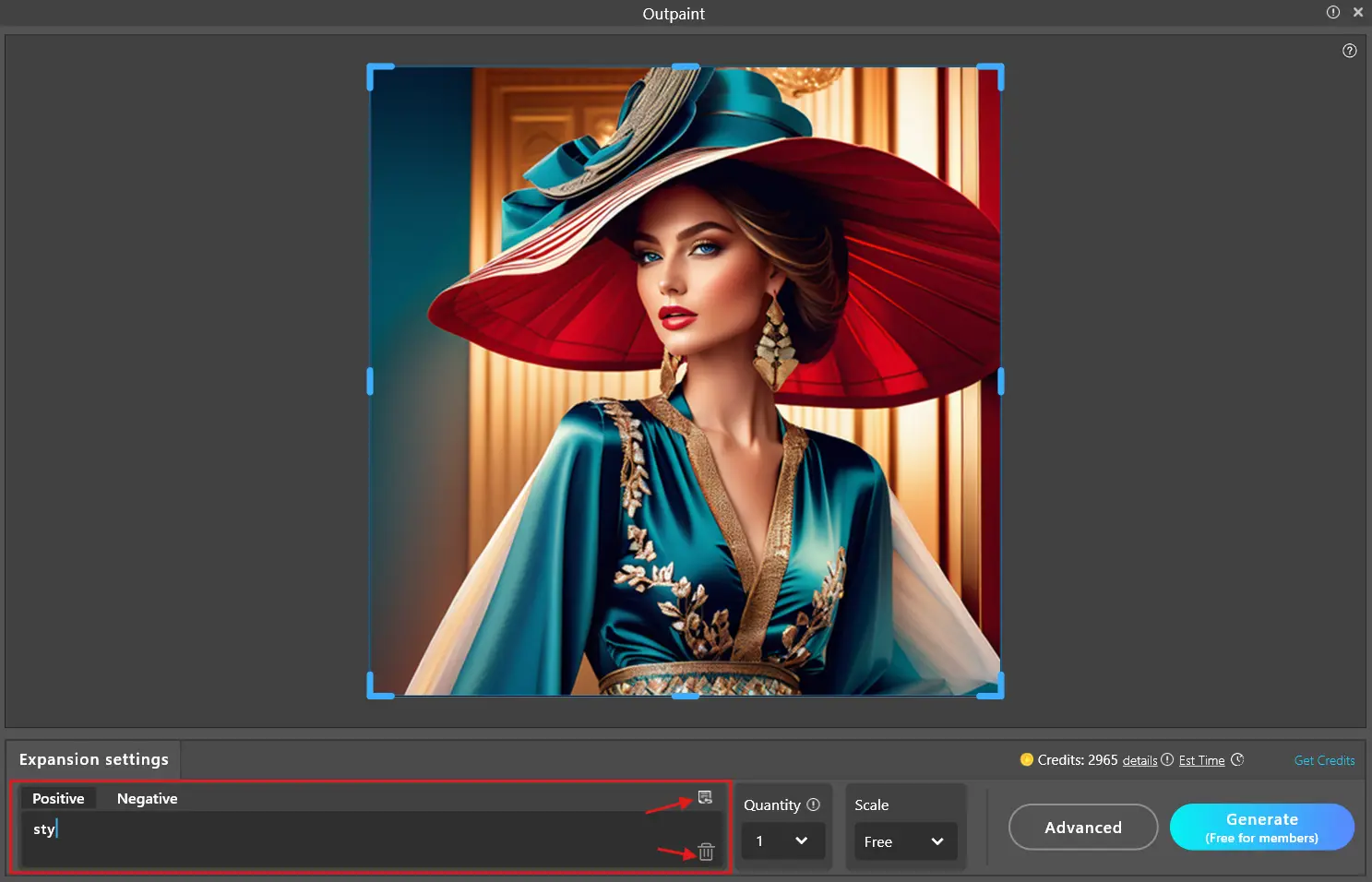
Task: Click the Est Time link
Action: (1201, 760)
